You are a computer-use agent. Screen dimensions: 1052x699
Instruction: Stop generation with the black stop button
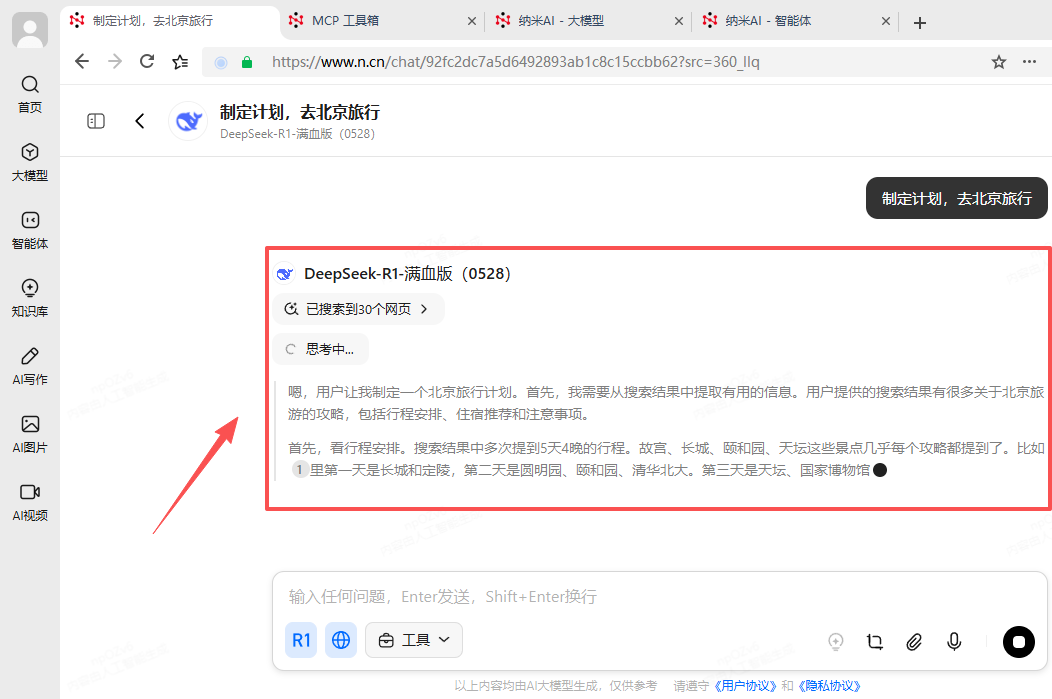click(x=1018, y=641)
